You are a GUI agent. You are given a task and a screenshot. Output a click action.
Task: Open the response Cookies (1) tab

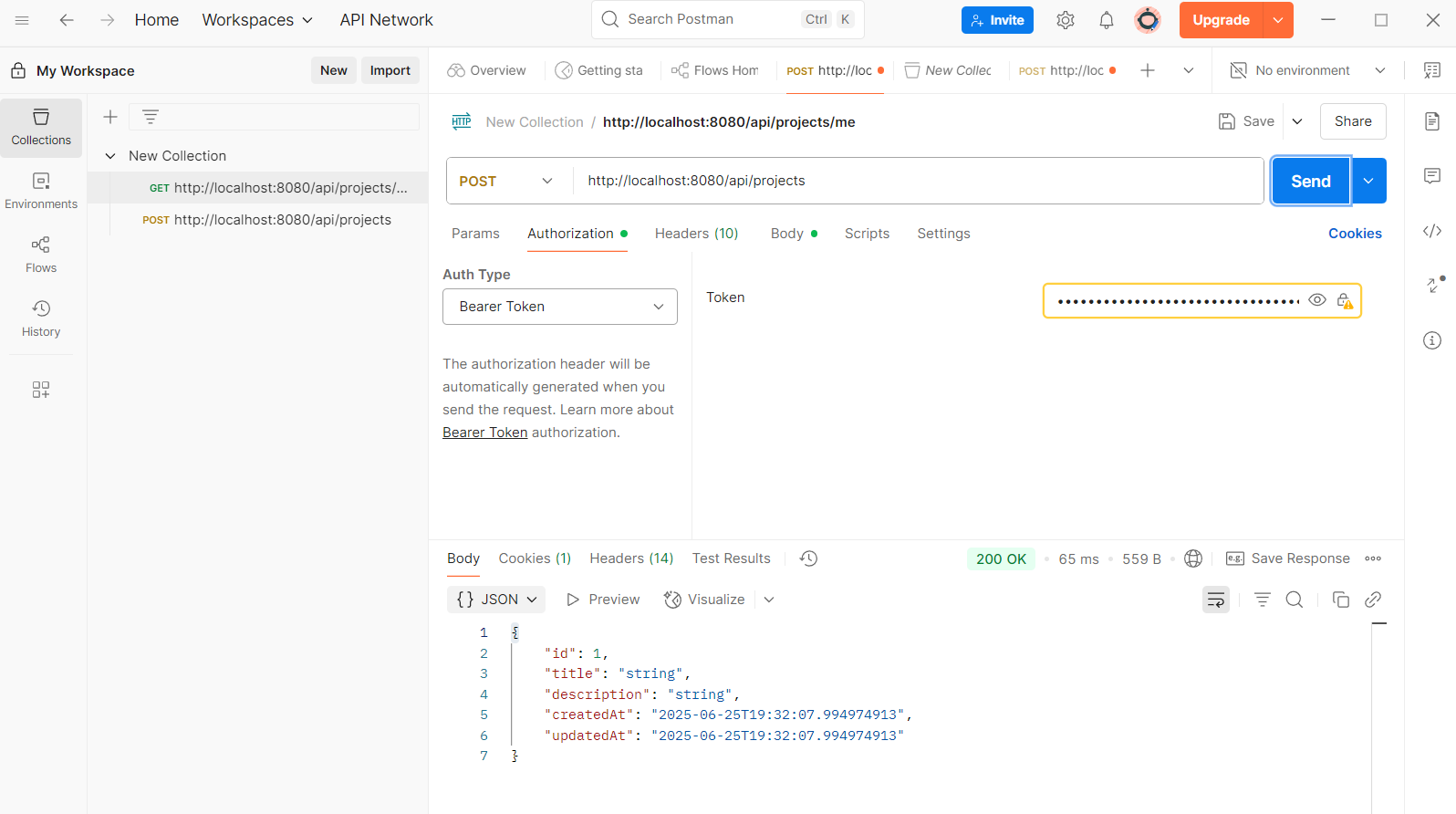click(x=535, y=558)
